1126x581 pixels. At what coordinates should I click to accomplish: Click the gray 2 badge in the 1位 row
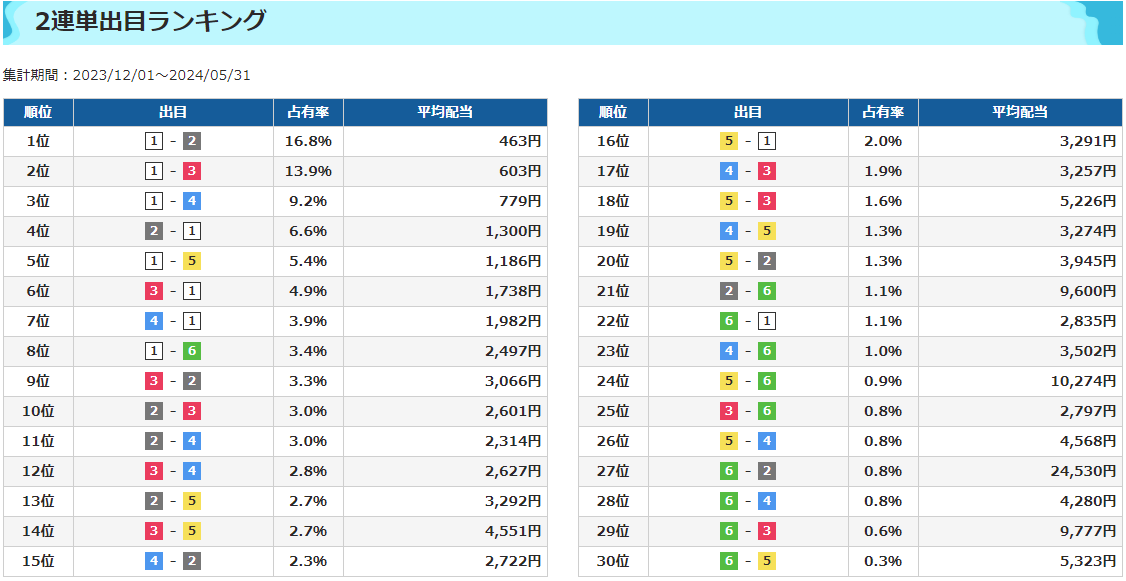(x=192, y=141)
